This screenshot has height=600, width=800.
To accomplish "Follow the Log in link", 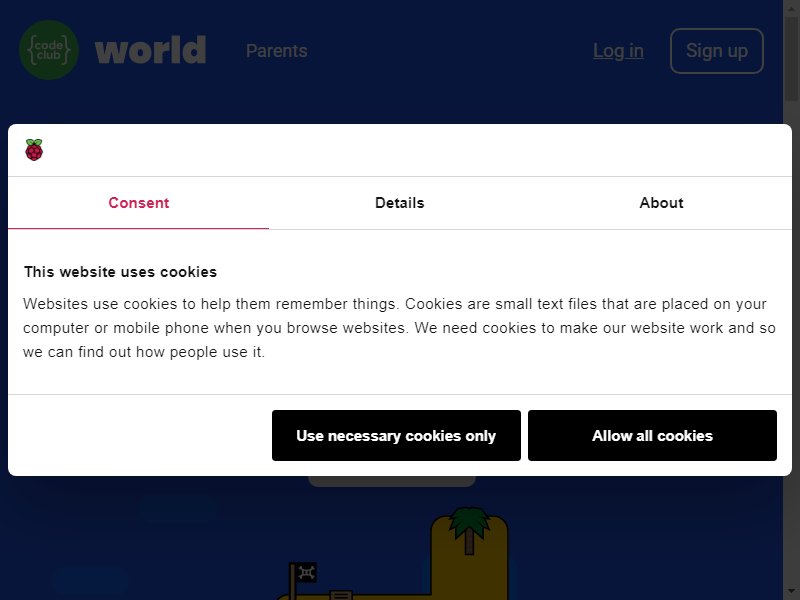I will pyautogui.click(x=618, y=51).
